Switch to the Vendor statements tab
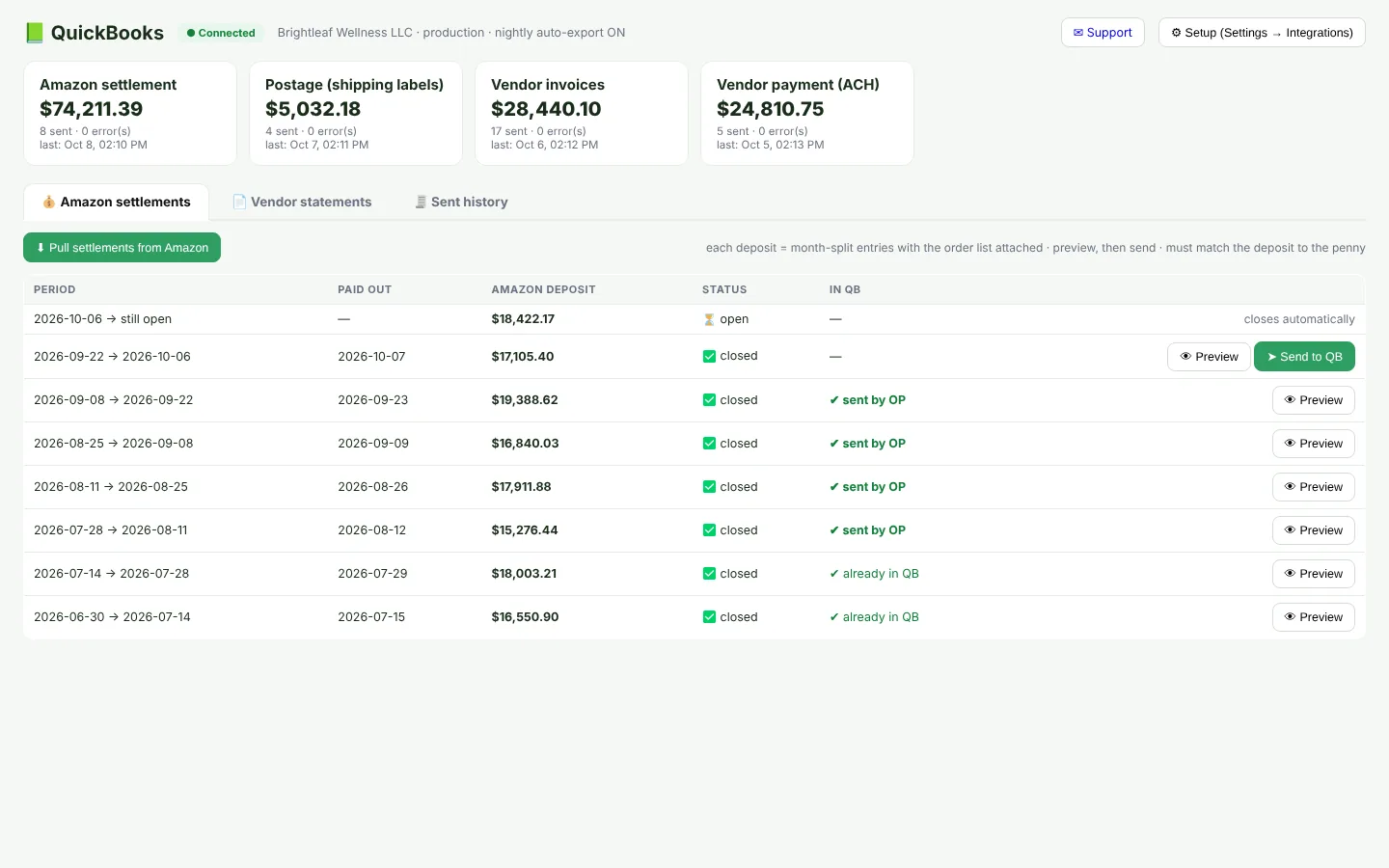The height and width of the screenshot is (868, 1389). 302,202
